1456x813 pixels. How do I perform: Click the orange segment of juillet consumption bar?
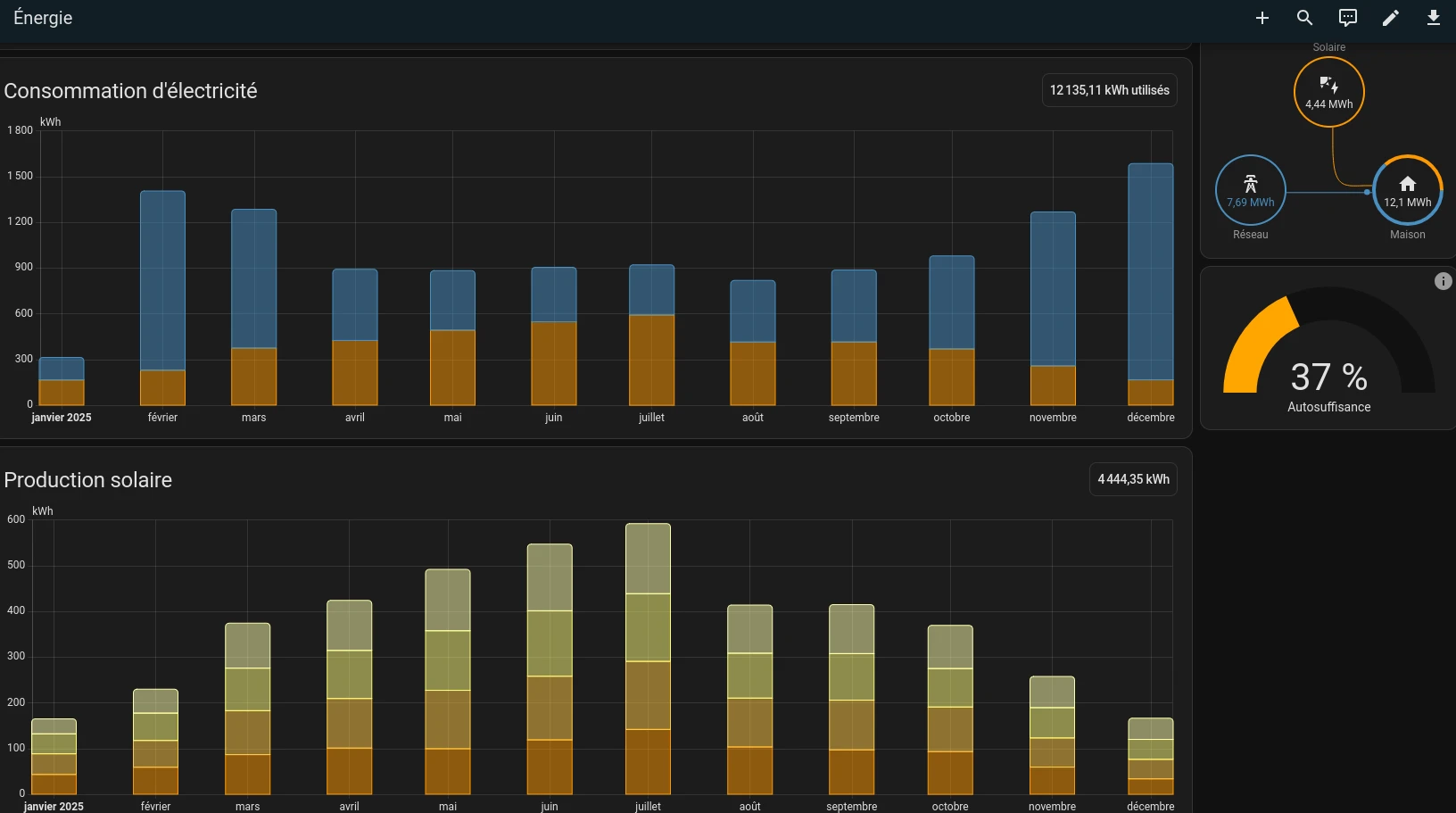pyautogui.click(x=651, y=360)
